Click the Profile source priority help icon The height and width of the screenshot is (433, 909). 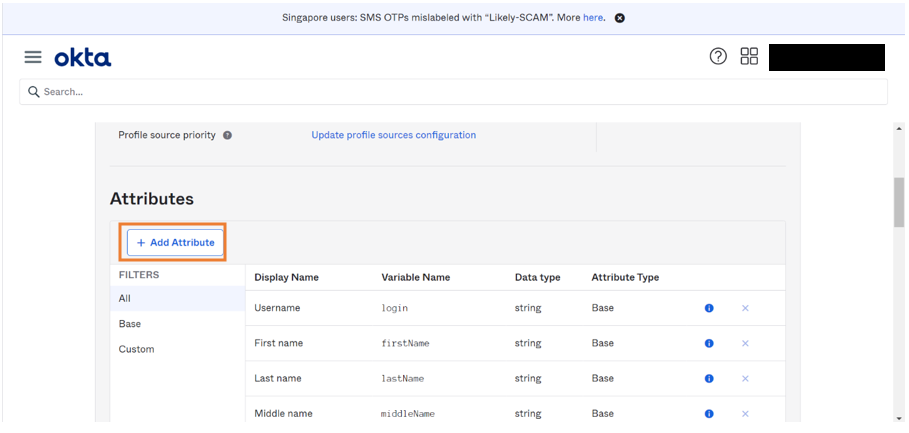click(227, 135)
